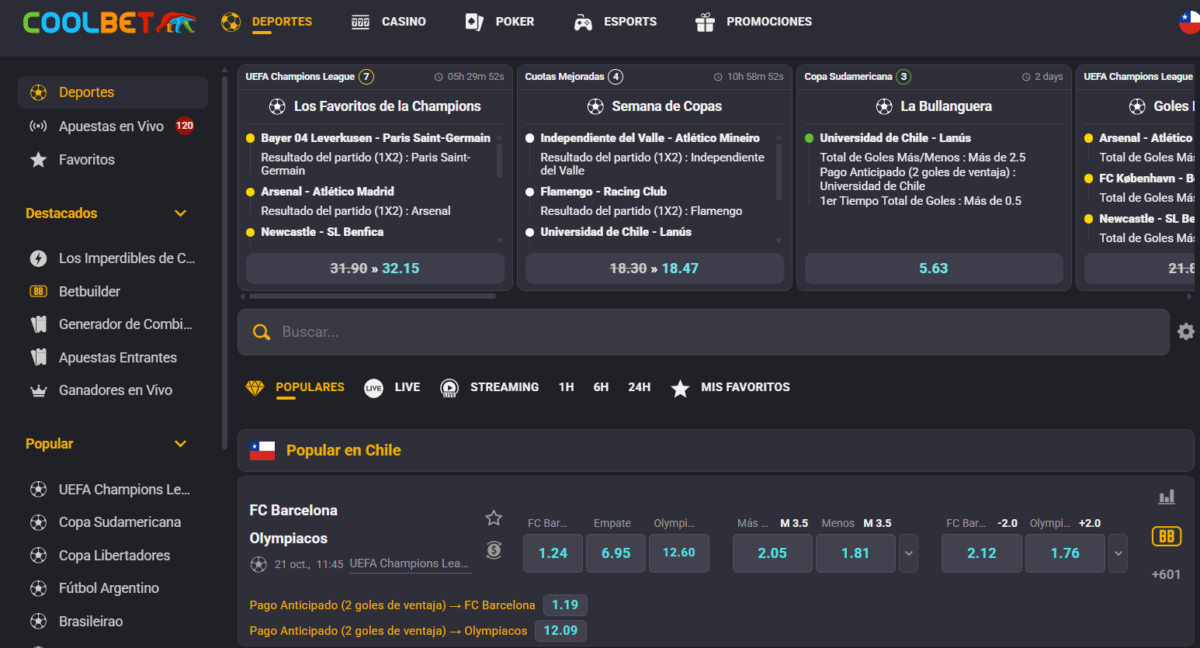Open the BB betbuilder icon for match
Image resolution: width=1200 pixels, height=648 pixels.
pyautogui.click(x=1166, y=536)
